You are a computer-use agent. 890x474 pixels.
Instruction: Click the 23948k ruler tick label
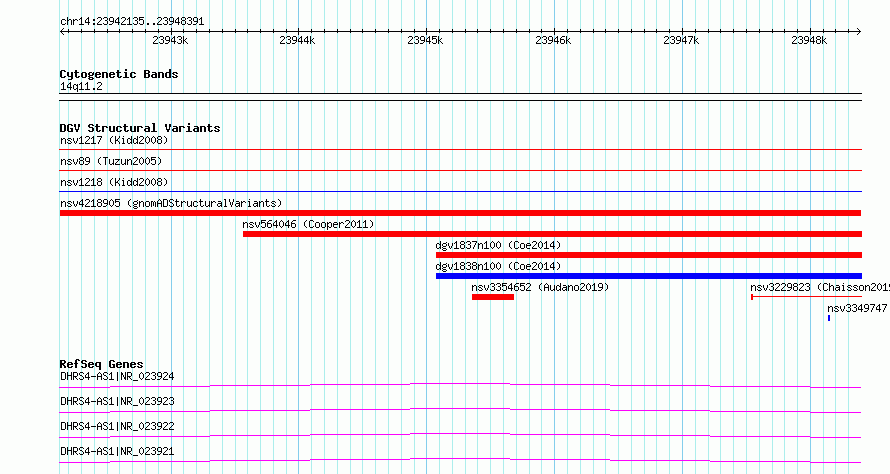click(809, 40)
